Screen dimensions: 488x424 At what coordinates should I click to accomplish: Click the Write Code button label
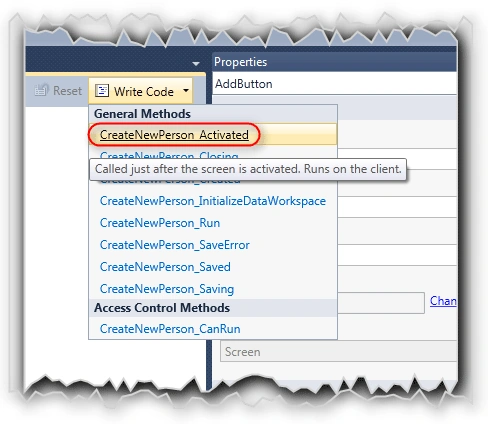click(144, 91)
